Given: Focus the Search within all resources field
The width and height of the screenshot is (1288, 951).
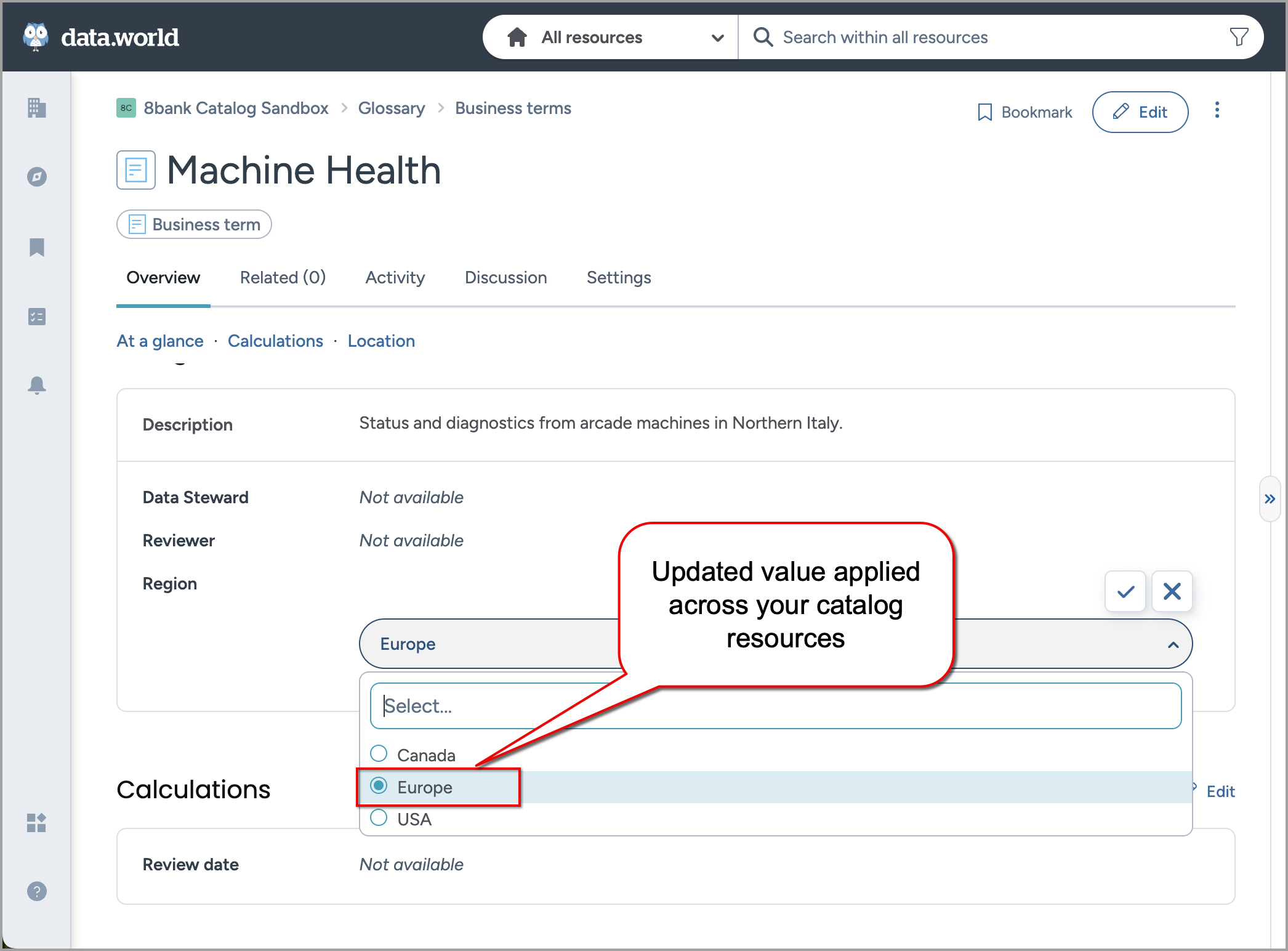Looking at the screenshot, I should 1000,37.
